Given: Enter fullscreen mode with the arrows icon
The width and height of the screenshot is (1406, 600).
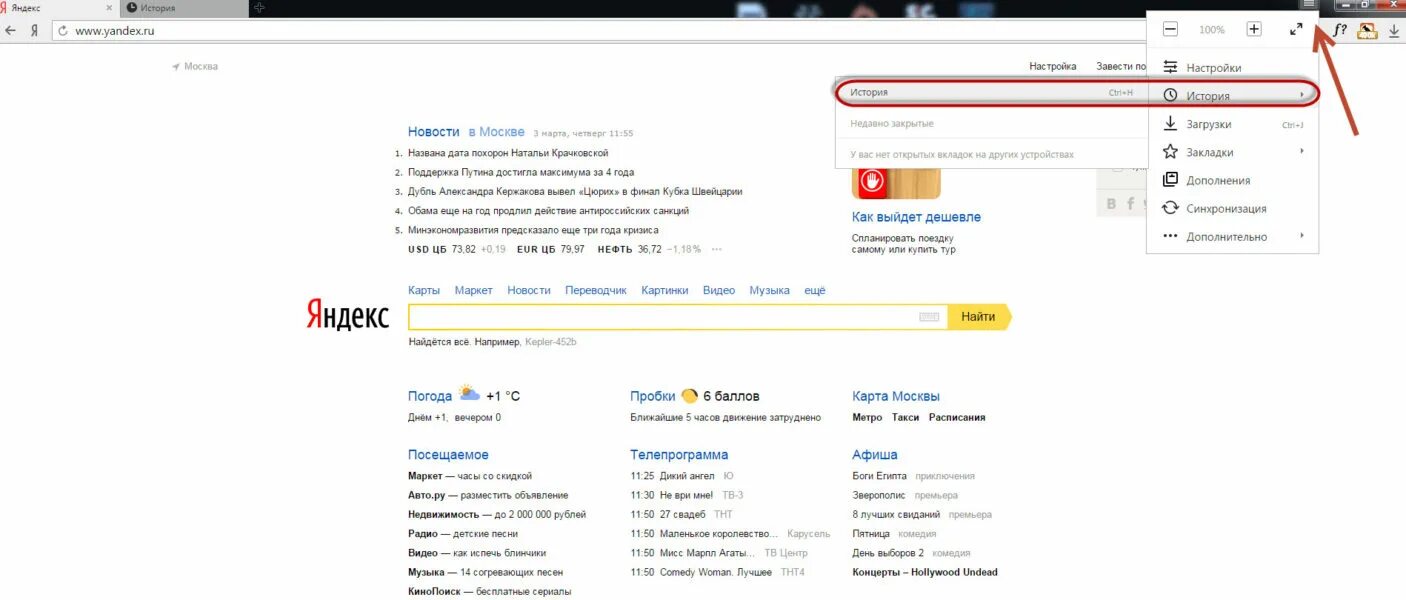Looking at the screenshot, I should pos(1296,29).
